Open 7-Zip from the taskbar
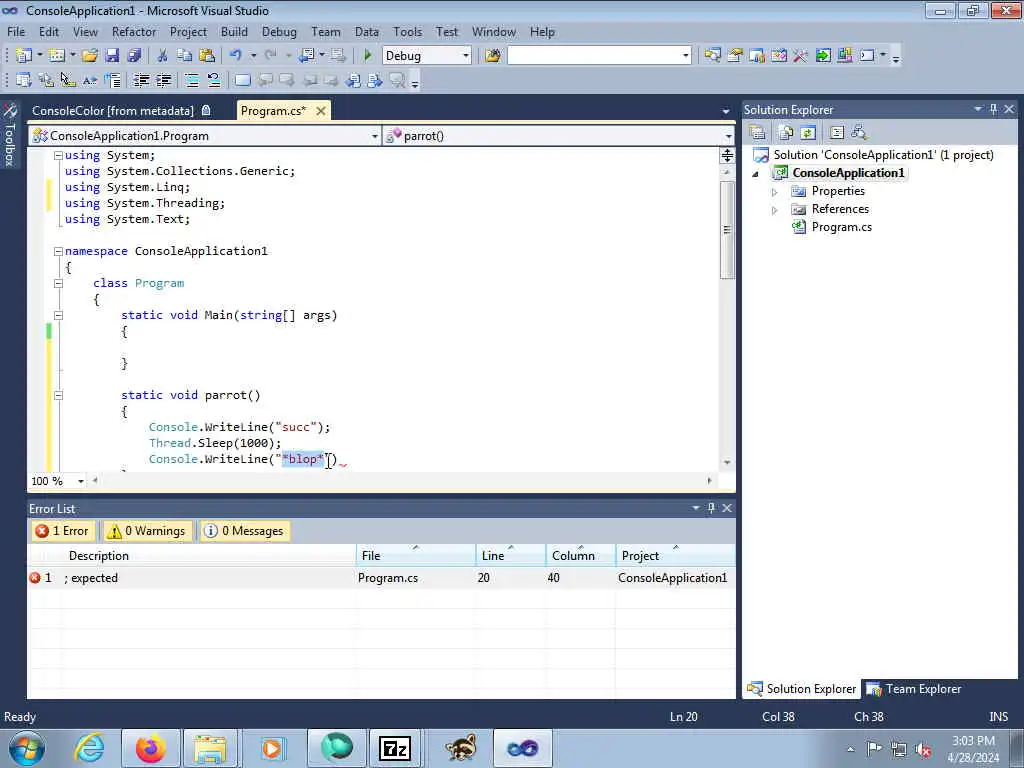 [x=394, y=748]
